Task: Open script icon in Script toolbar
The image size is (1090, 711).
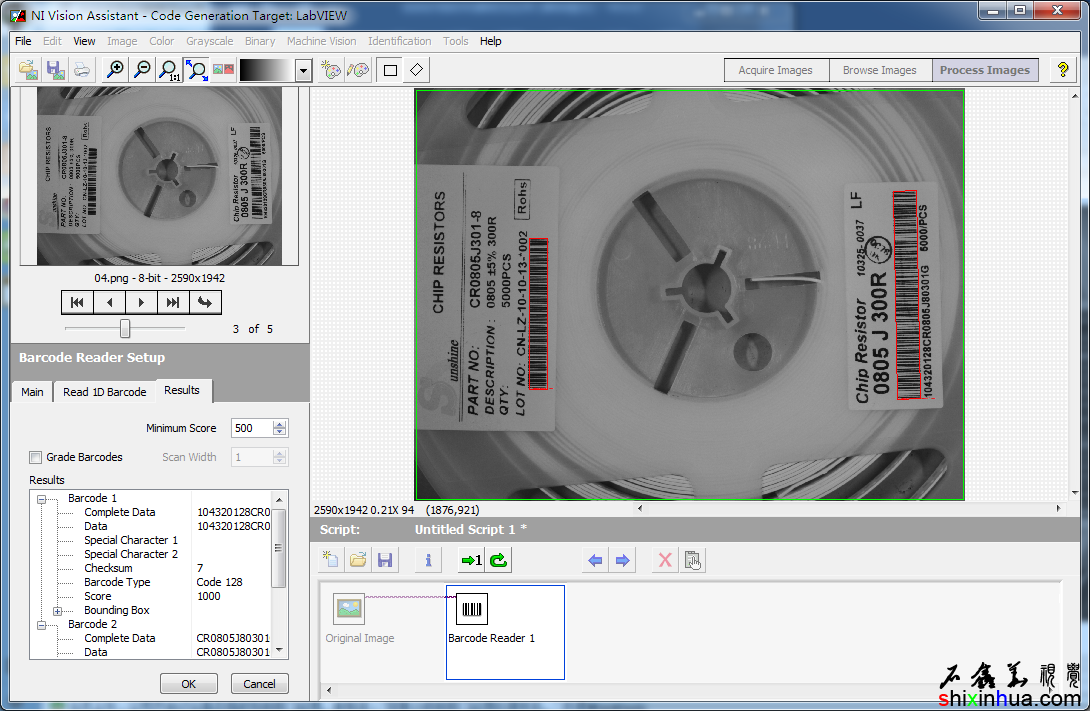Action: (x=358, y=560)
